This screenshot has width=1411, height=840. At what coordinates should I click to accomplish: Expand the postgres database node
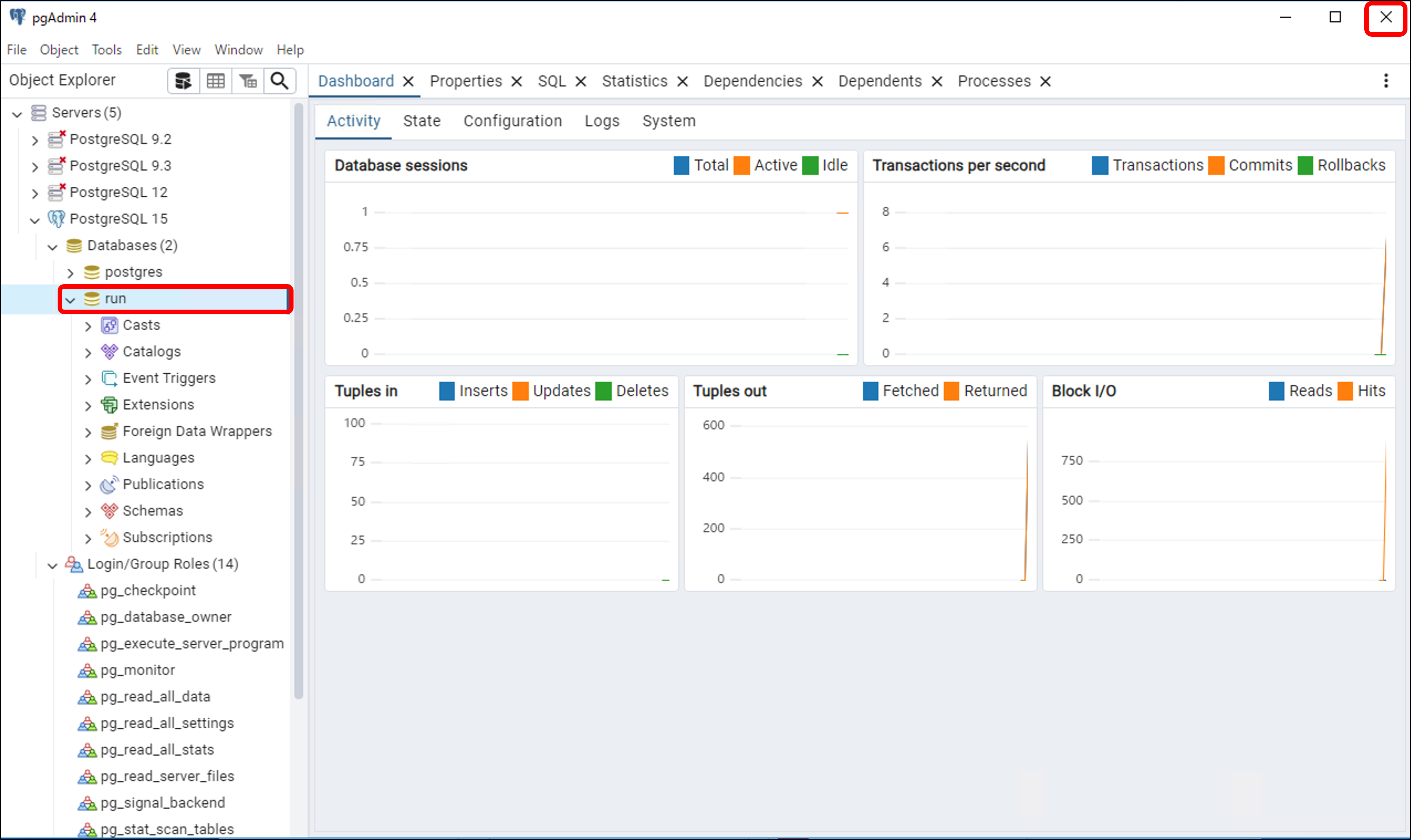pos(70,273)
